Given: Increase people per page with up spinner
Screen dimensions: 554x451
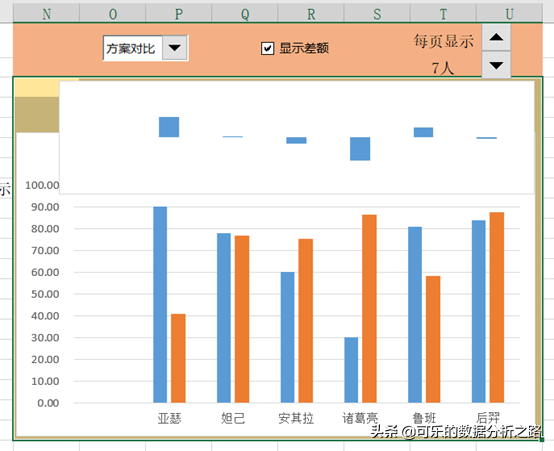Looking at the screenshot, I should [496, 37].
